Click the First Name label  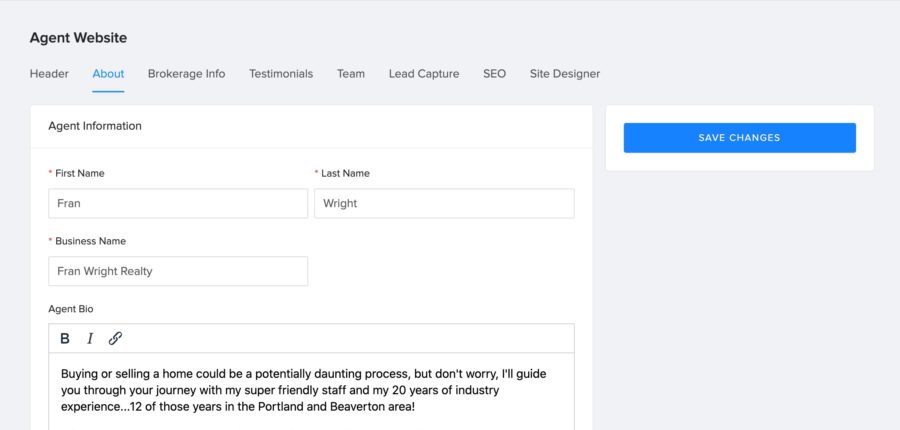coord(80,173)
